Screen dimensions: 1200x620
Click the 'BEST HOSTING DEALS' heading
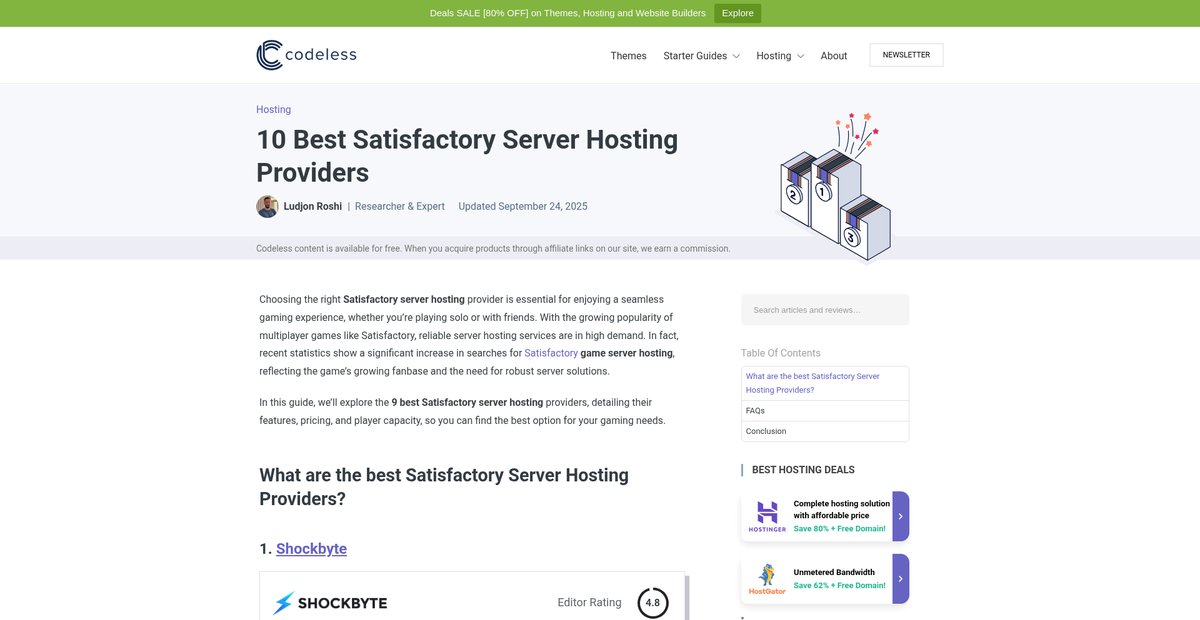(x=803, y=470)
